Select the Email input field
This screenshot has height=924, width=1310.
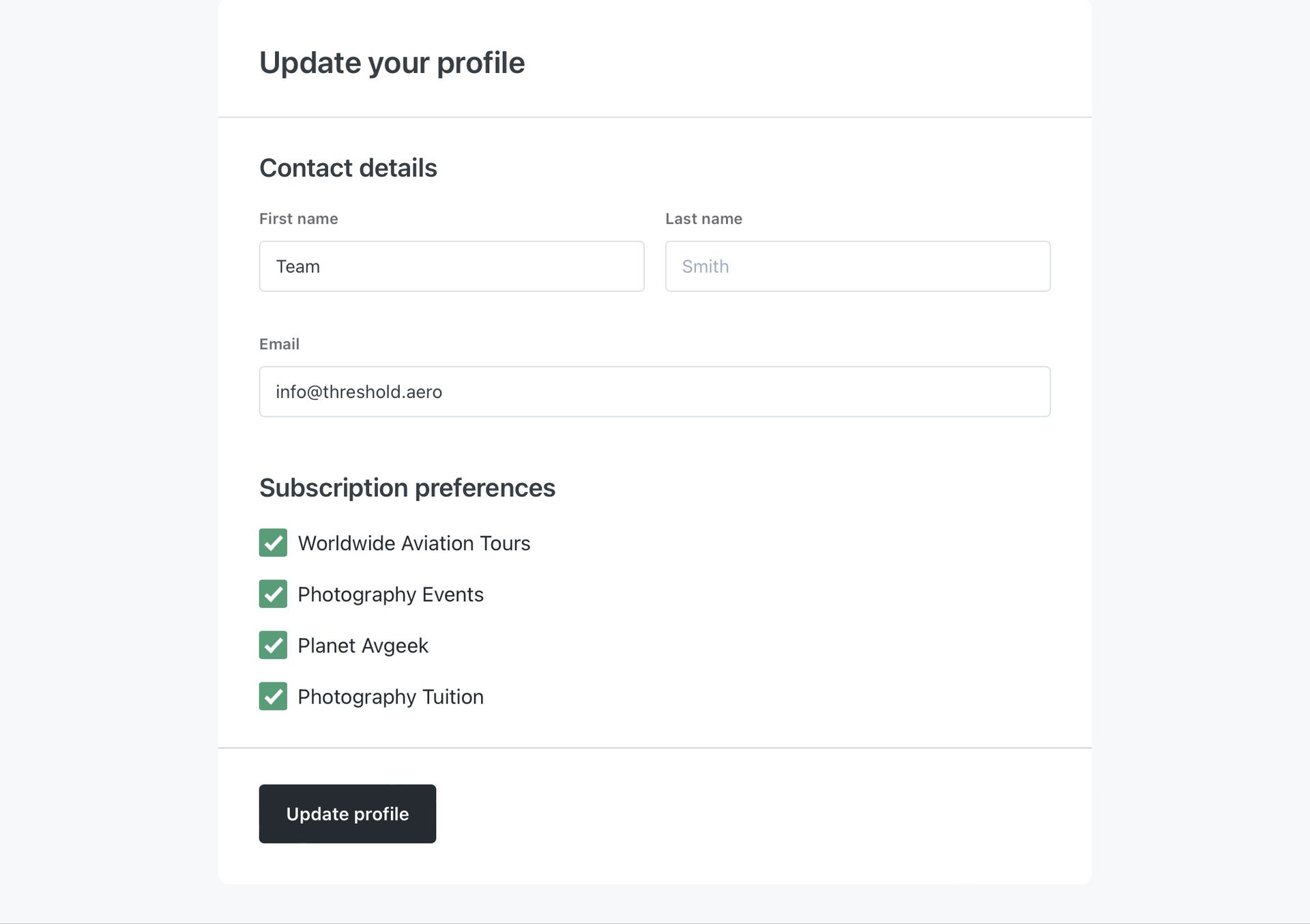655,392
